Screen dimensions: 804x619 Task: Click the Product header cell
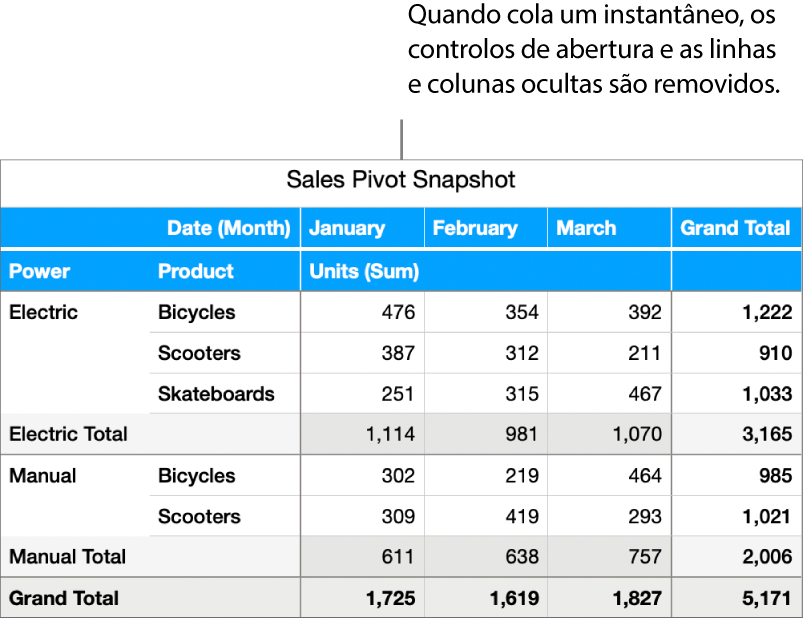[196, 271]
